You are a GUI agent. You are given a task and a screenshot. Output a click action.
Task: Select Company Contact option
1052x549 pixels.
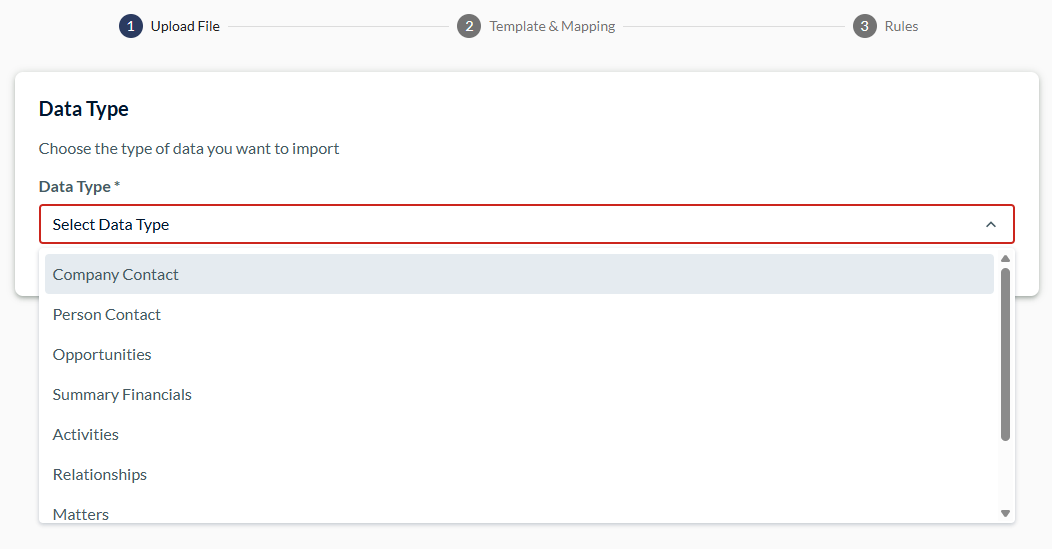[519, 274]
